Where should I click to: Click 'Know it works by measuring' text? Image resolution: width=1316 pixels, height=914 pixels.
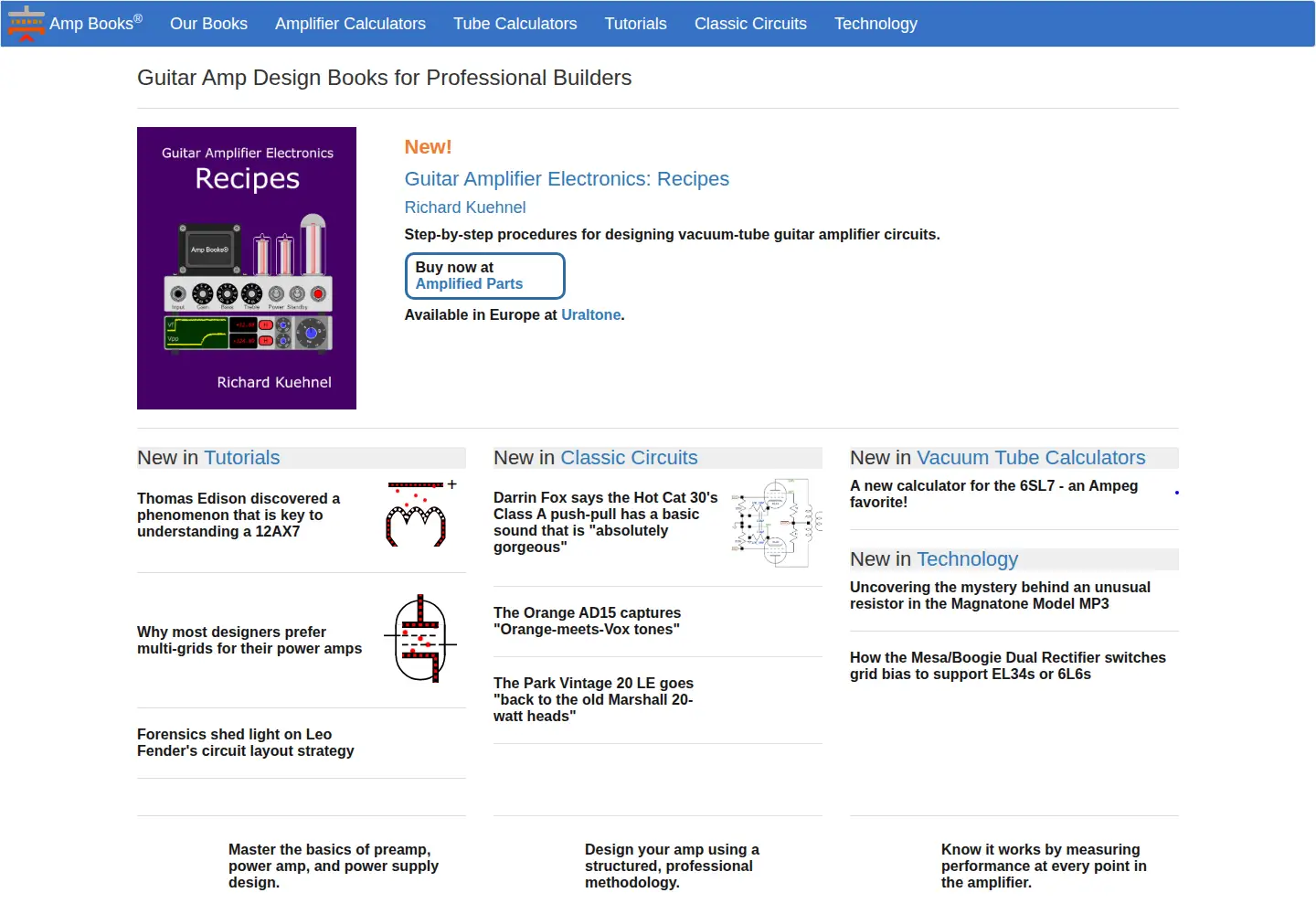tap(1044, 866)
